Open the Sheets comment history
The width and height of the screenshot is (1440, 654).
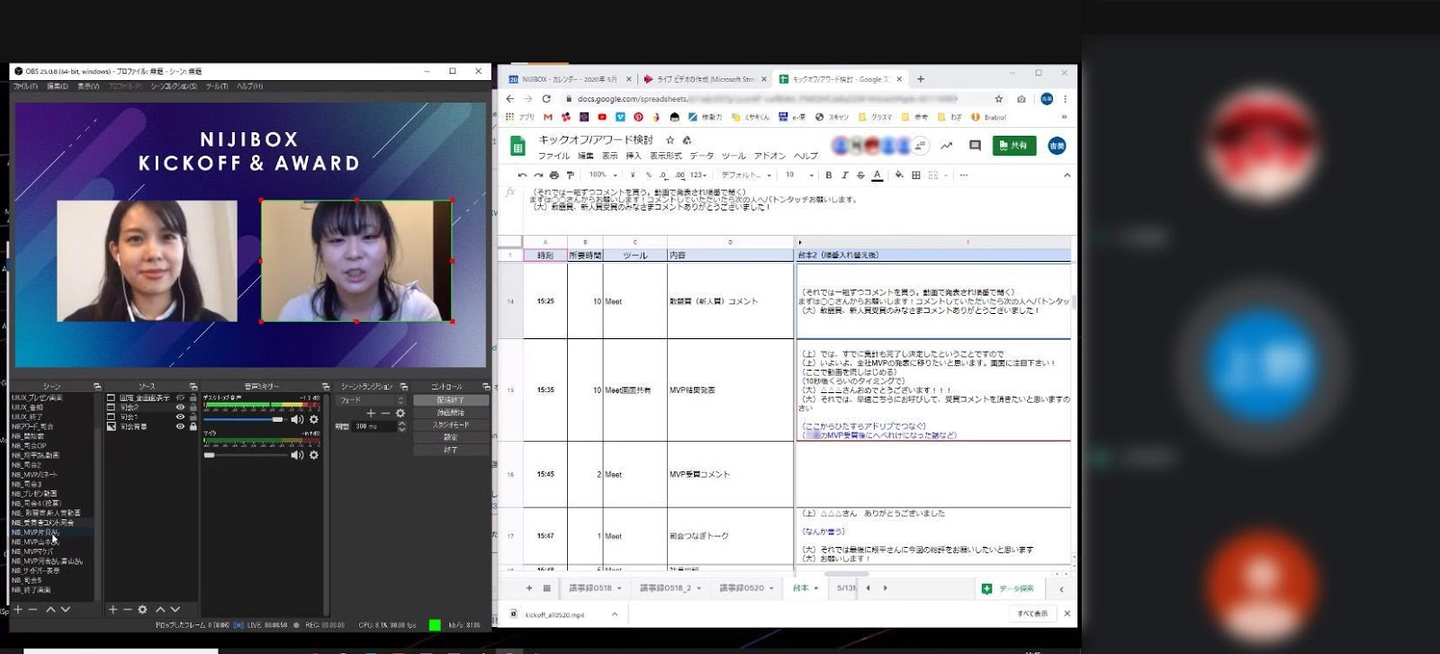point(975,146)
